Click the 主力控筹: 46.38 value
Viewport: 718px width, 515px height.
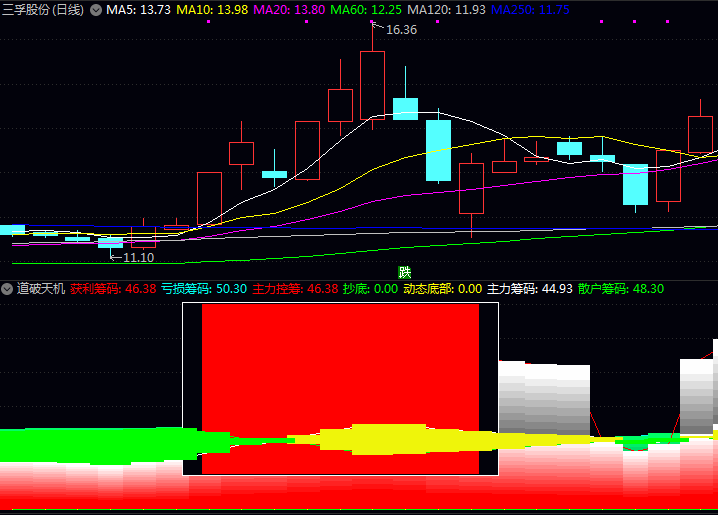coord(295,289)
